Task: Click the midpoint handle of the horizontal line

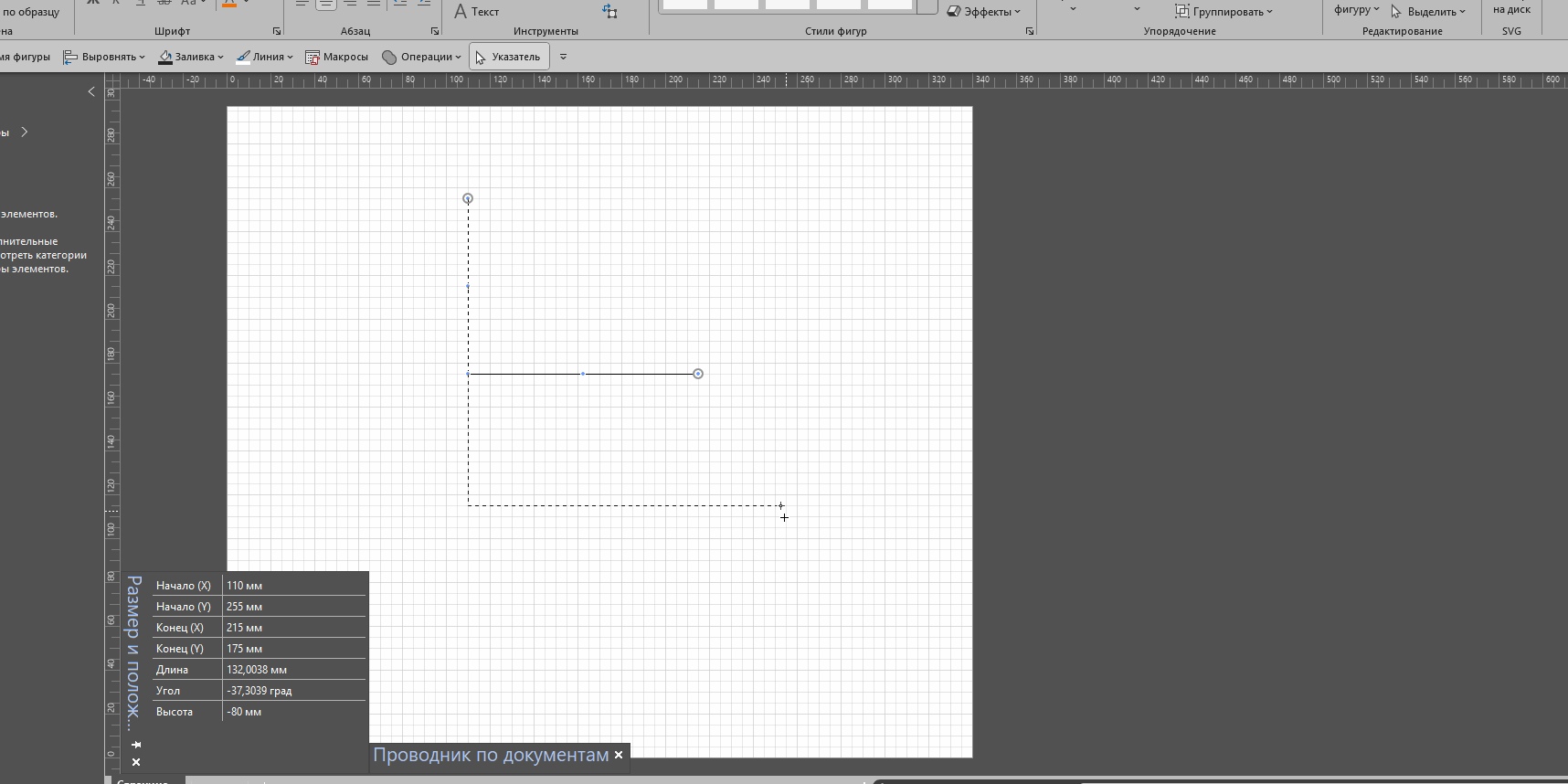Action: click(x=583, y=374)
